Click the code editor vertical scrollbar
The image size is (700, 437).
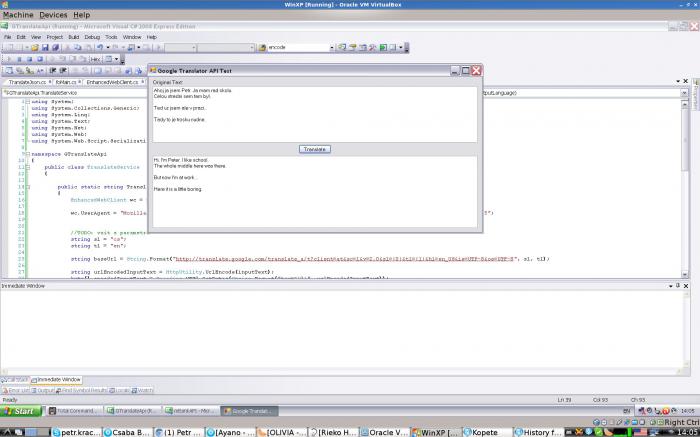pyautogui.click(x=685, y=187)
